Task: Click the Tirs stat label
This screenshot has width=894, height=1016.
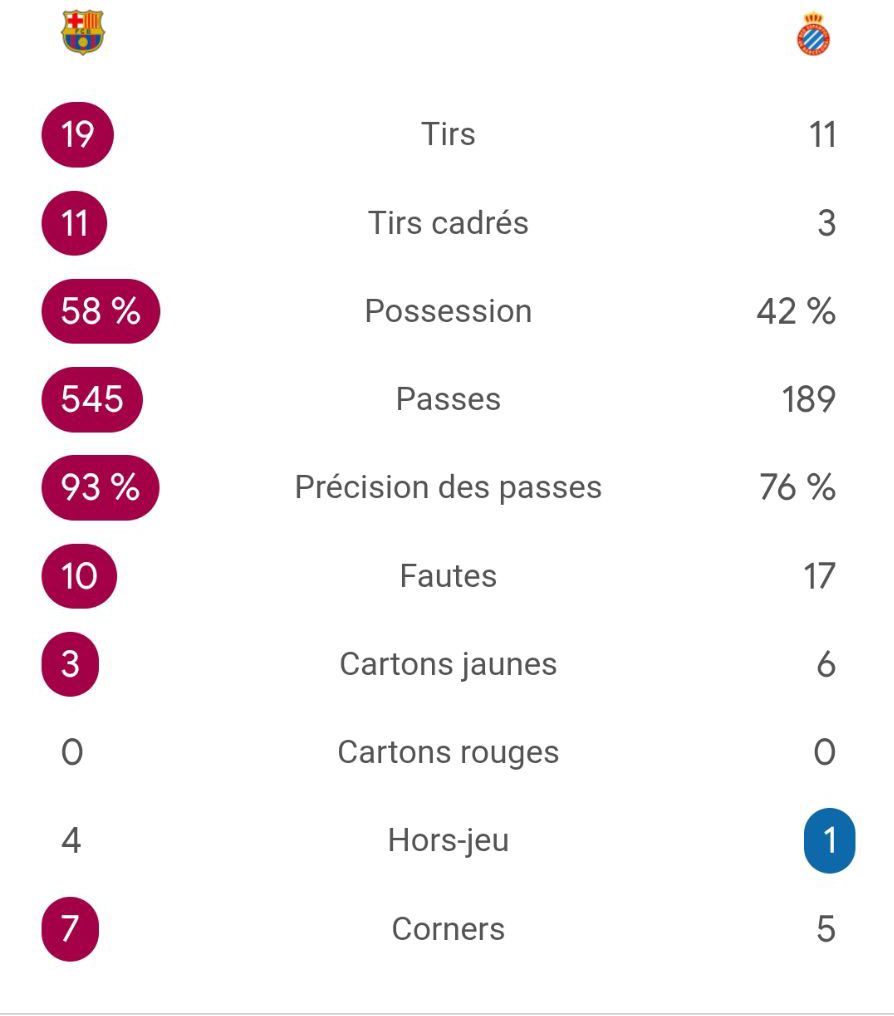Action: [448, 134]
